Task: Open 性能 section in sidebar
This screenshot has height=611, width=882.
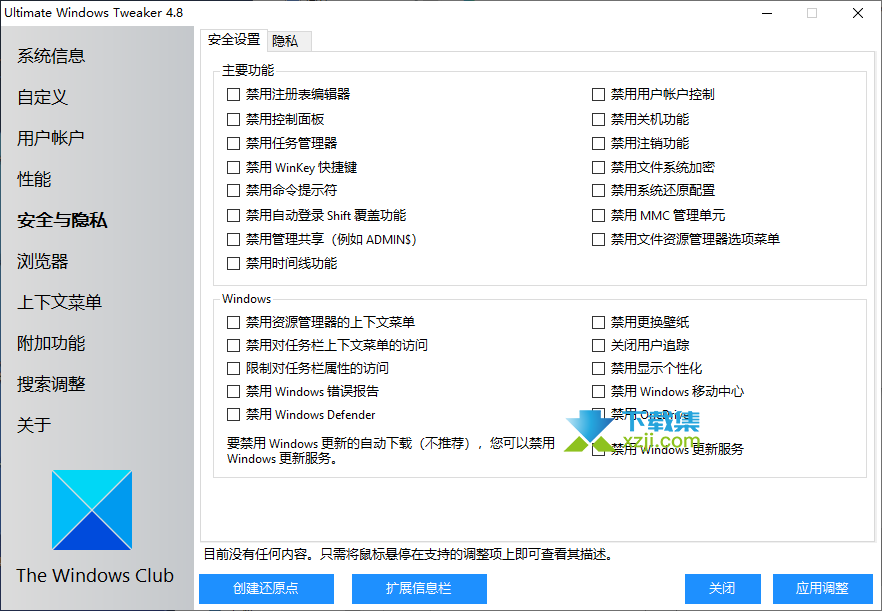Action: (34, 179)
